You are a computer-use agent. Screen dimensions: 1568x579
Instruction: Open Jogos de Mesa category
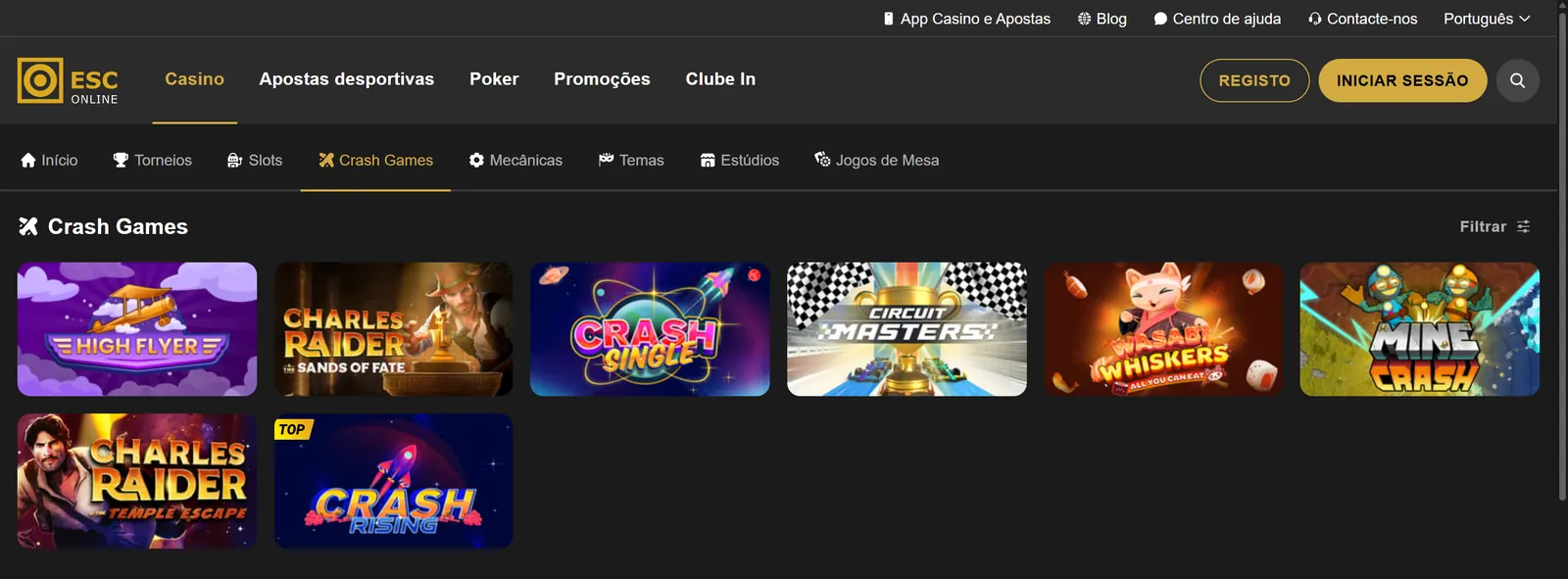(x=877, y=160)
